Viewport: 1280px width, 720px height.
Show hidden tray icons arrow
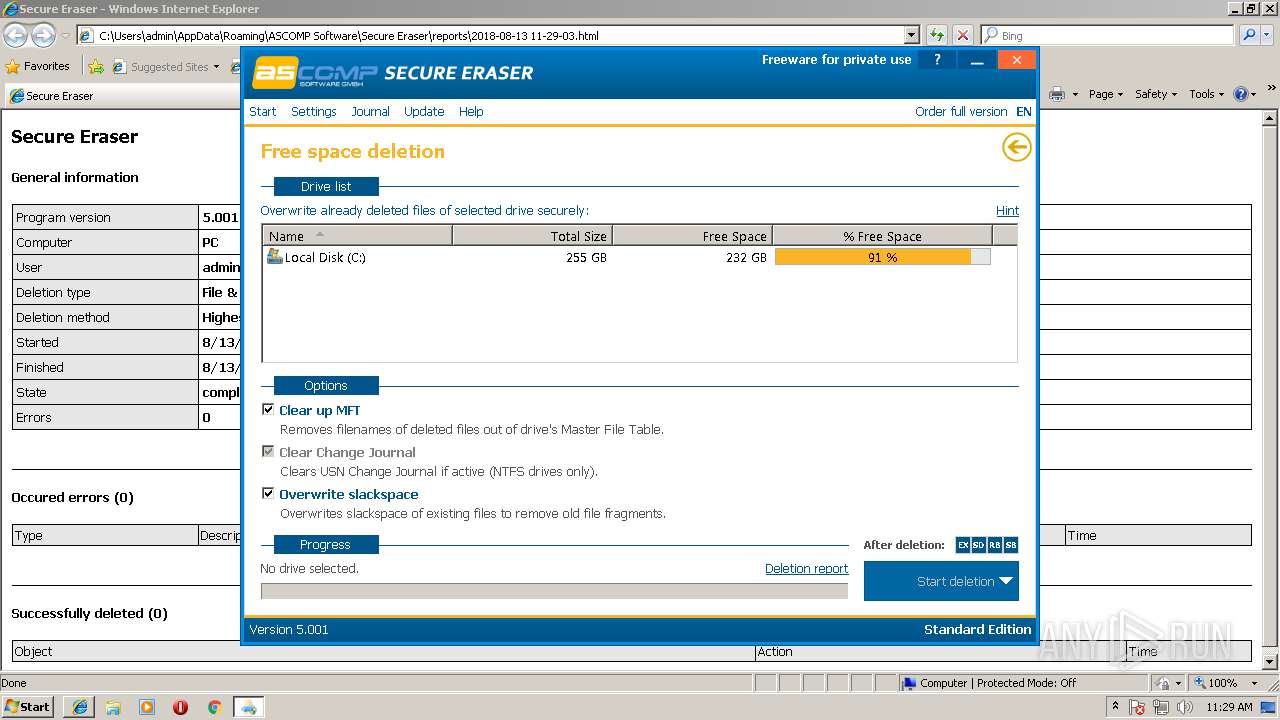[x=1115, y=707]
